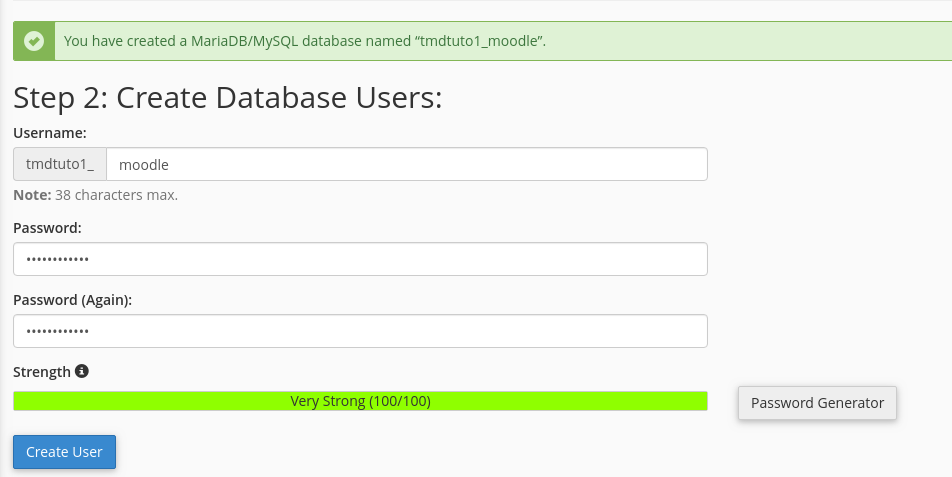The image size is (952, 477).
Task: Click the Password: field label
Action: coord(47,227)
